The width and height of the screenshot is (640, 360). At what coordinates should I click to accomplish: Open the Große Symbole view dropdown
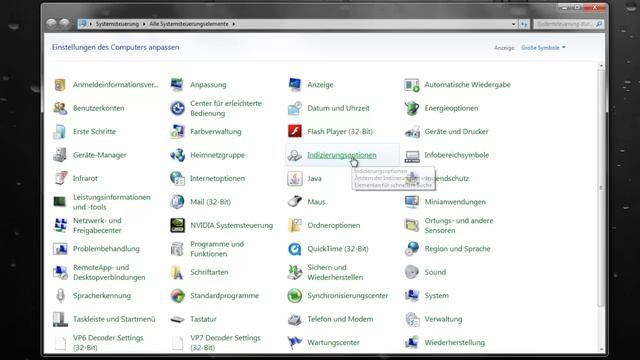[x=543, y=48]
